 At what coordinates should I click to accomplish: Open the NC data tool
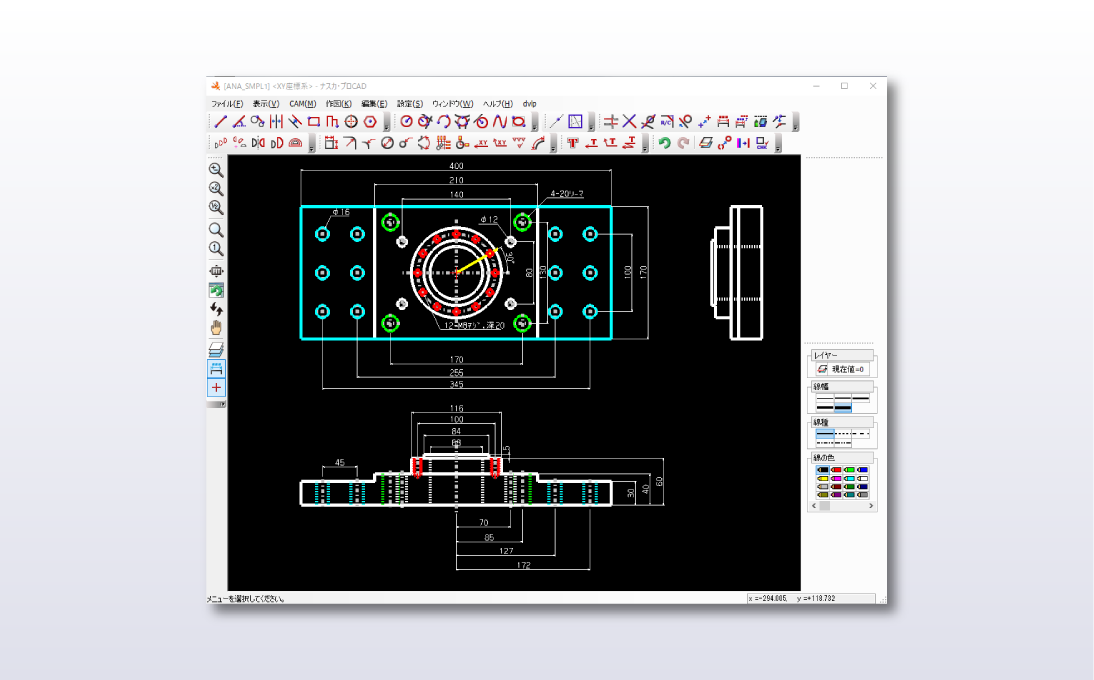click(x=667, y=121)
